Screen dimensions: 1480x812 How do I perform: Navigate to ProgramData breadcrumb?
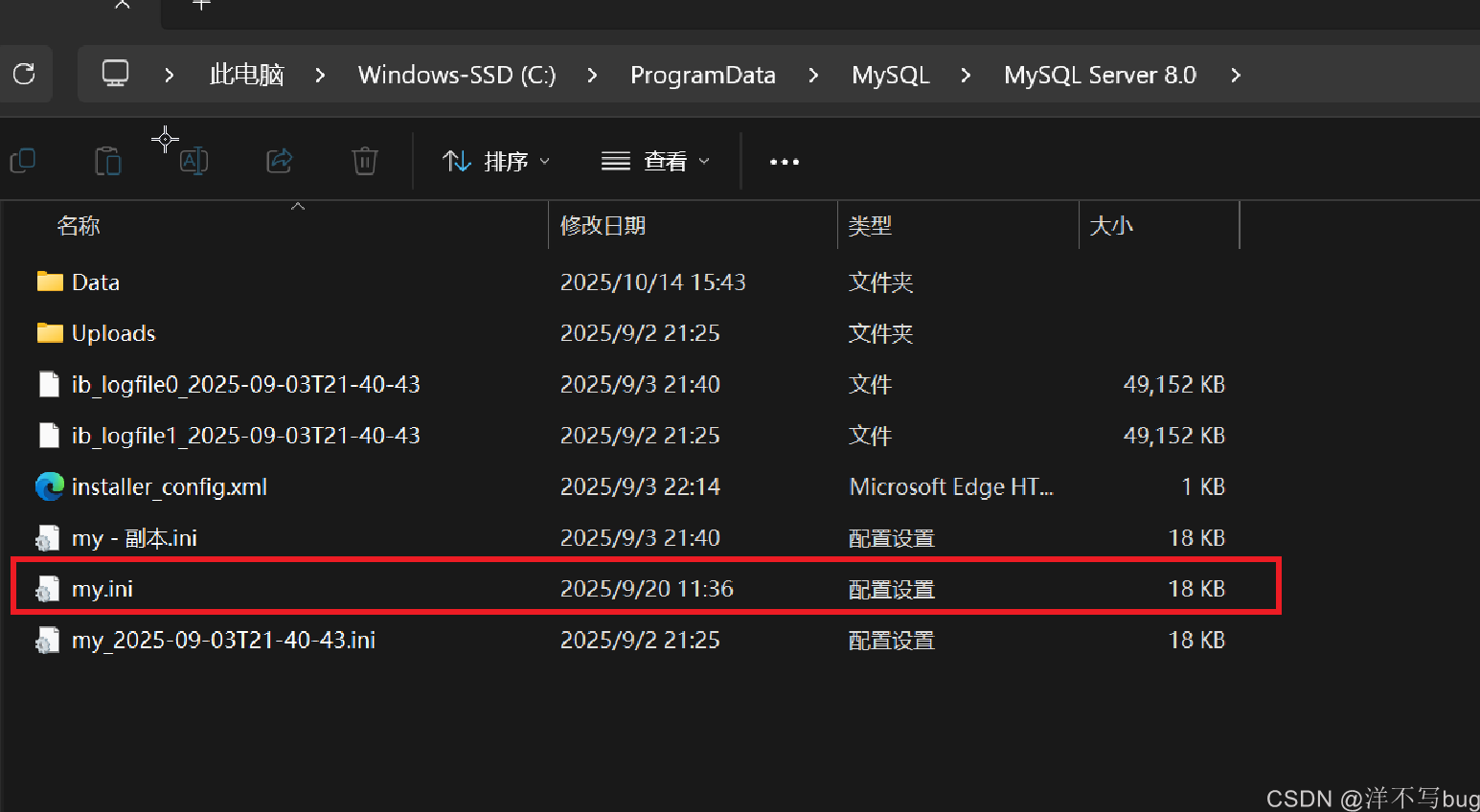(x=703, y=75)
